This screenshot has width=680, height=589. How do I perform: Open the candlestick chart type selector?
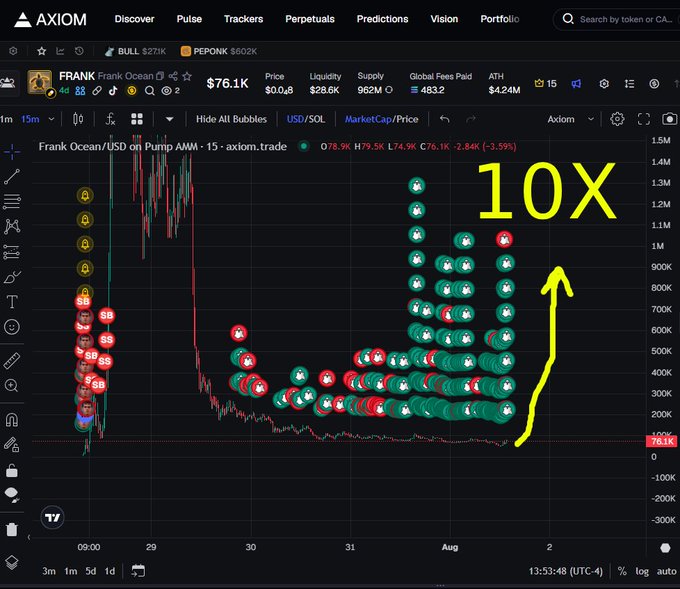[x=78, y=119]
